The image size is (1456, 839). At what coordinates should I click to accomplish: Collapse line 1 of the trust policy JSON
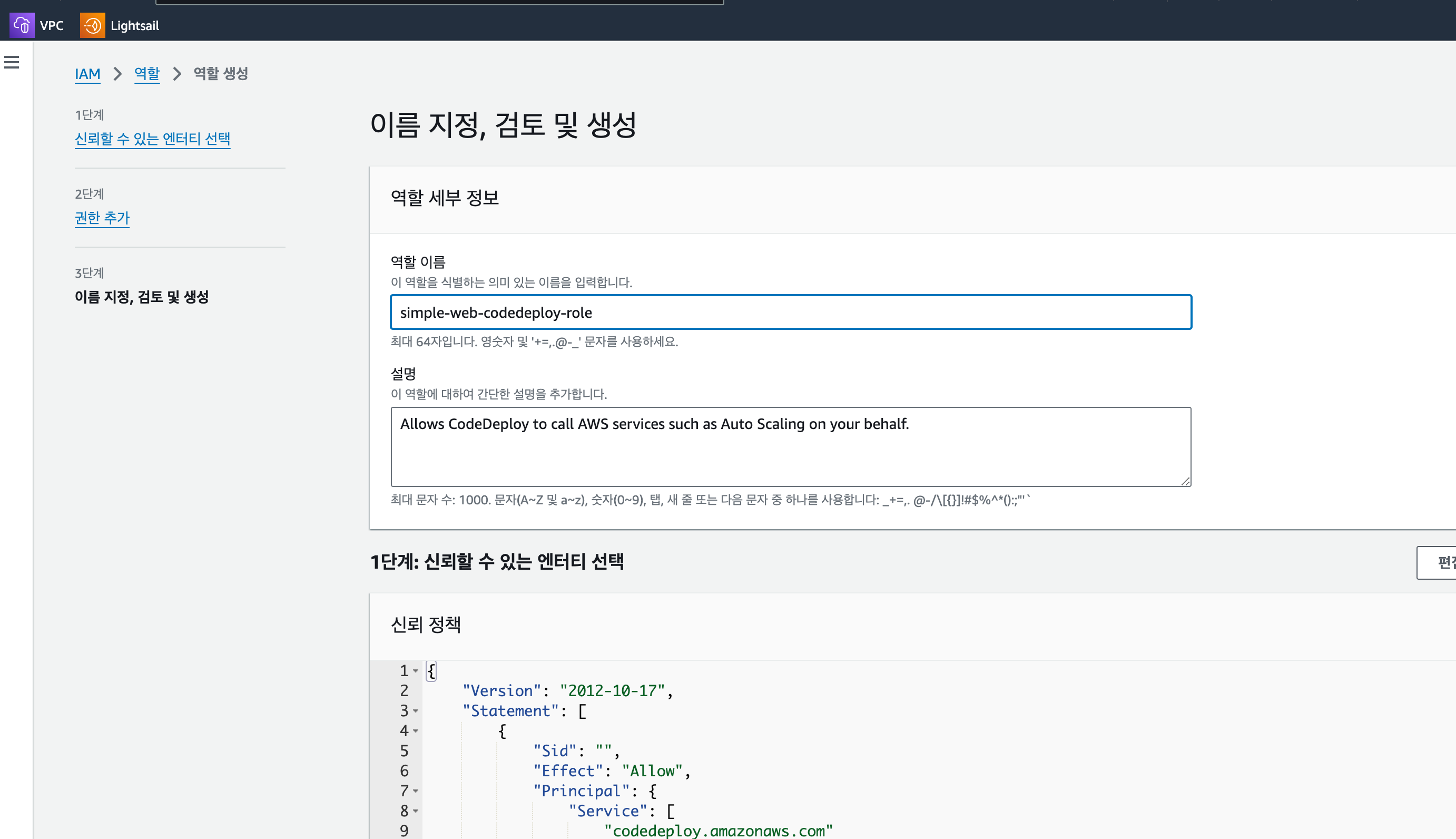tap(416, 671)
